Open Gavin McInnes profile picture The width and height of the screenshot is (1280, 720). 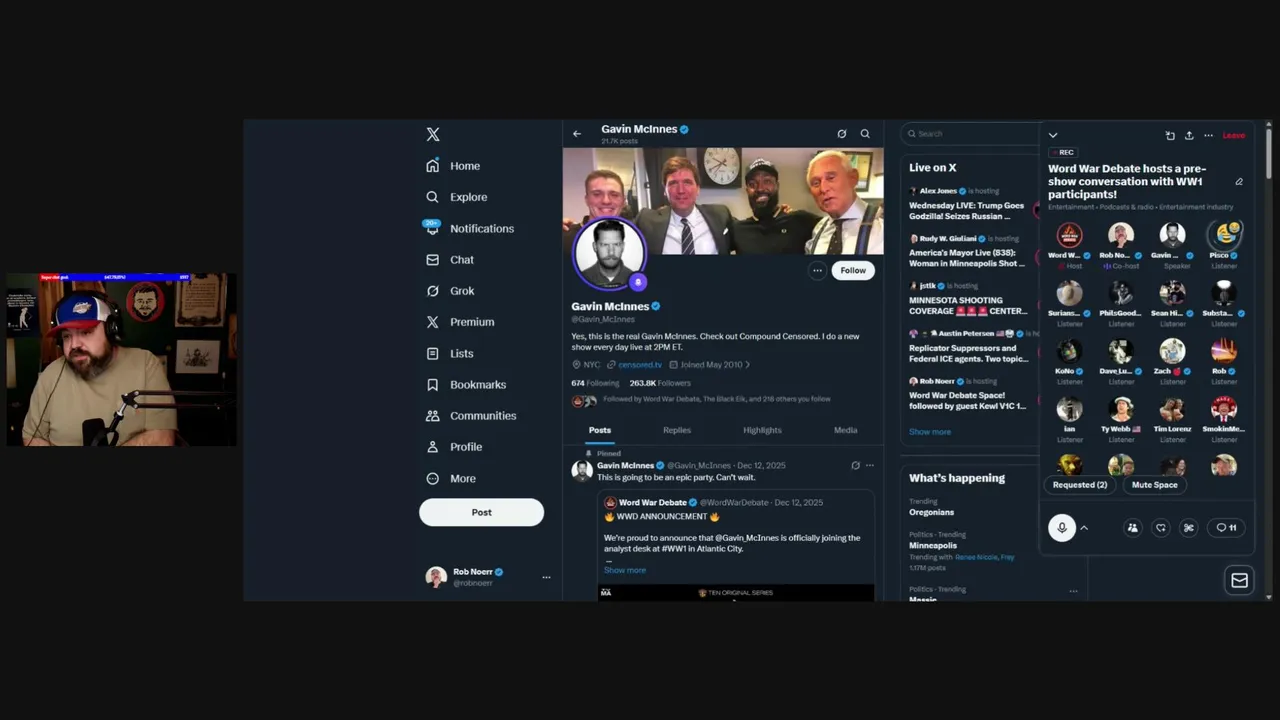click(608, 252)
